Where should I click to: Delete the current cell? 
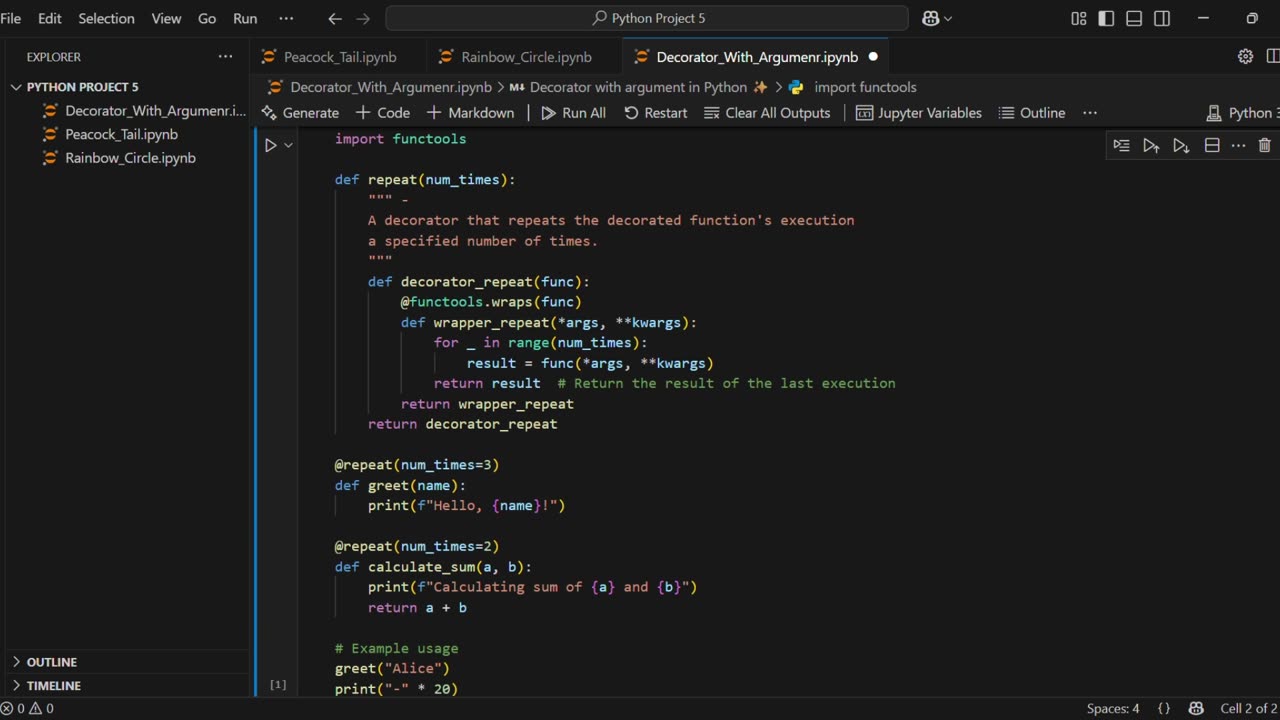coord(1264,145)
